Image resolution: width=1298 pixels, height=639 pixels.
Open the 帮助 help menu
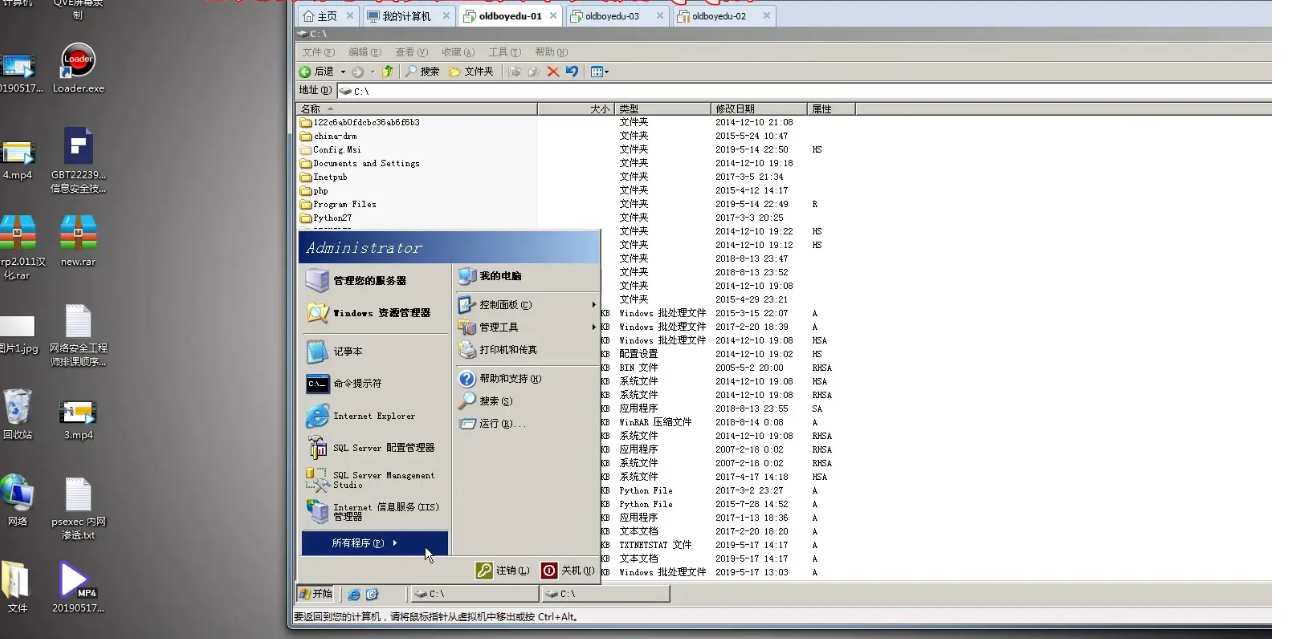tap(551, 52)
